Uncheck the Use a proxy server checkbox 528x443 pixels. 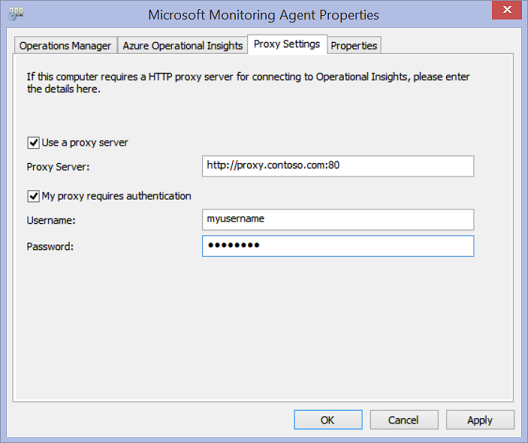click(x=33, y=142)
